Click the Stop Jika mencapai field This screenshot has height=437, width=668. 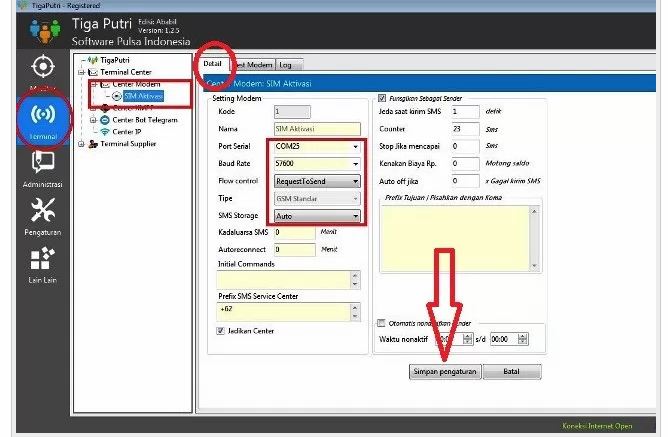[465, 147]
